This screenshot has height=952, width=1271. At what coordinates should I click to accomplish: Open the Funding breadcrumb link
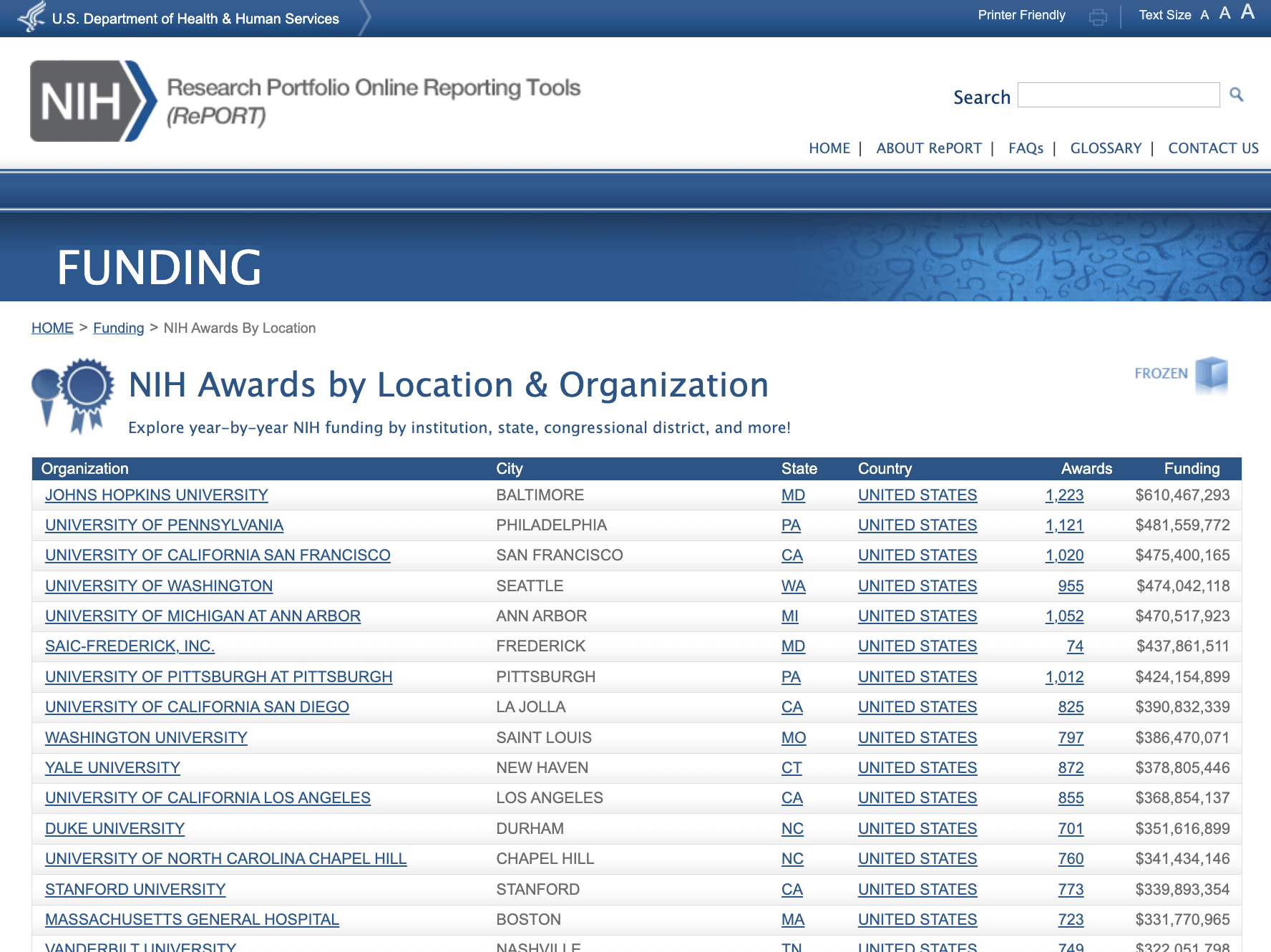[118, 328]
